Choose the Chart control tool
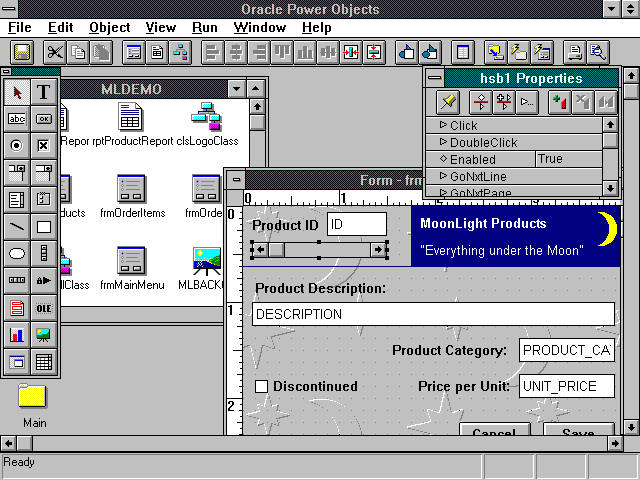The height and width of the screenshot is (480, 640). (x=17, y=335)
